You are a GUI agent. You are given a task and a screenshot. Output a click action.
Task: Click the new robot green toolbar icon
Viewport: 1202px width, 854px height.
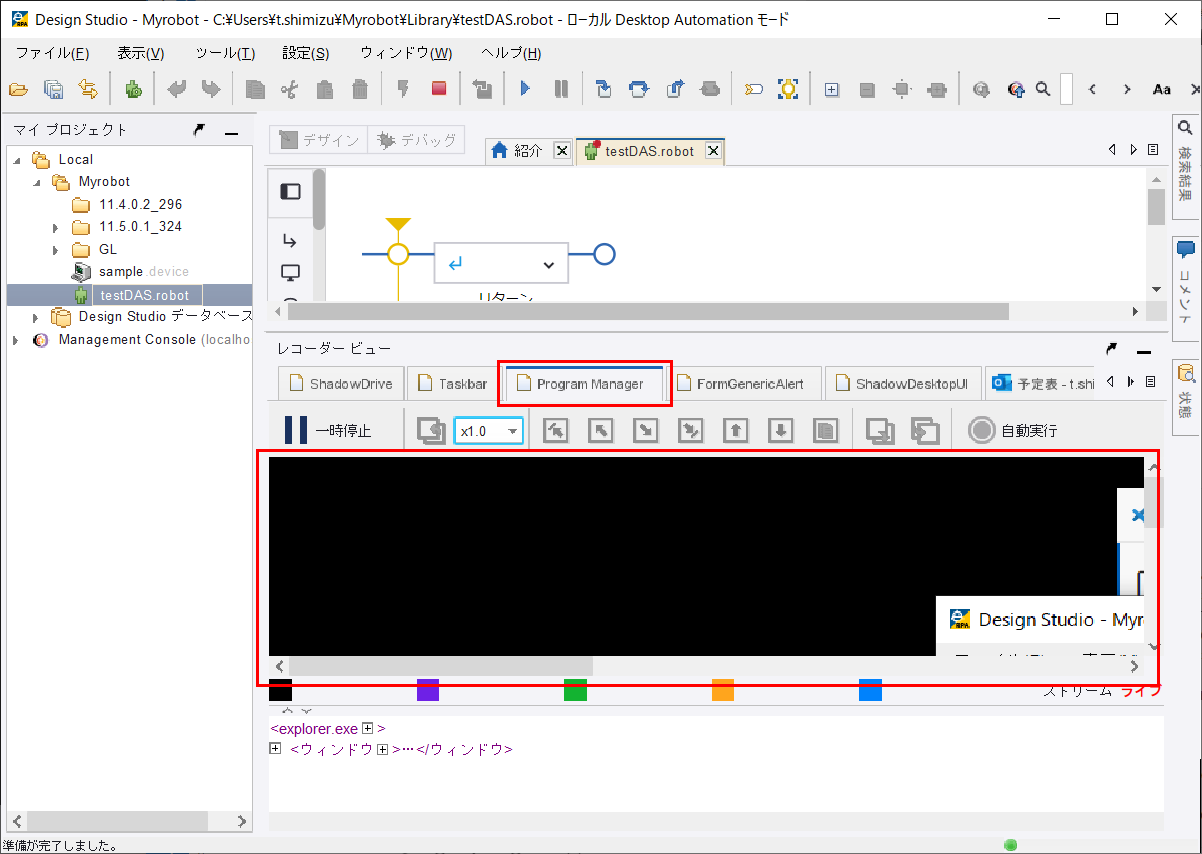pos(133,89)
